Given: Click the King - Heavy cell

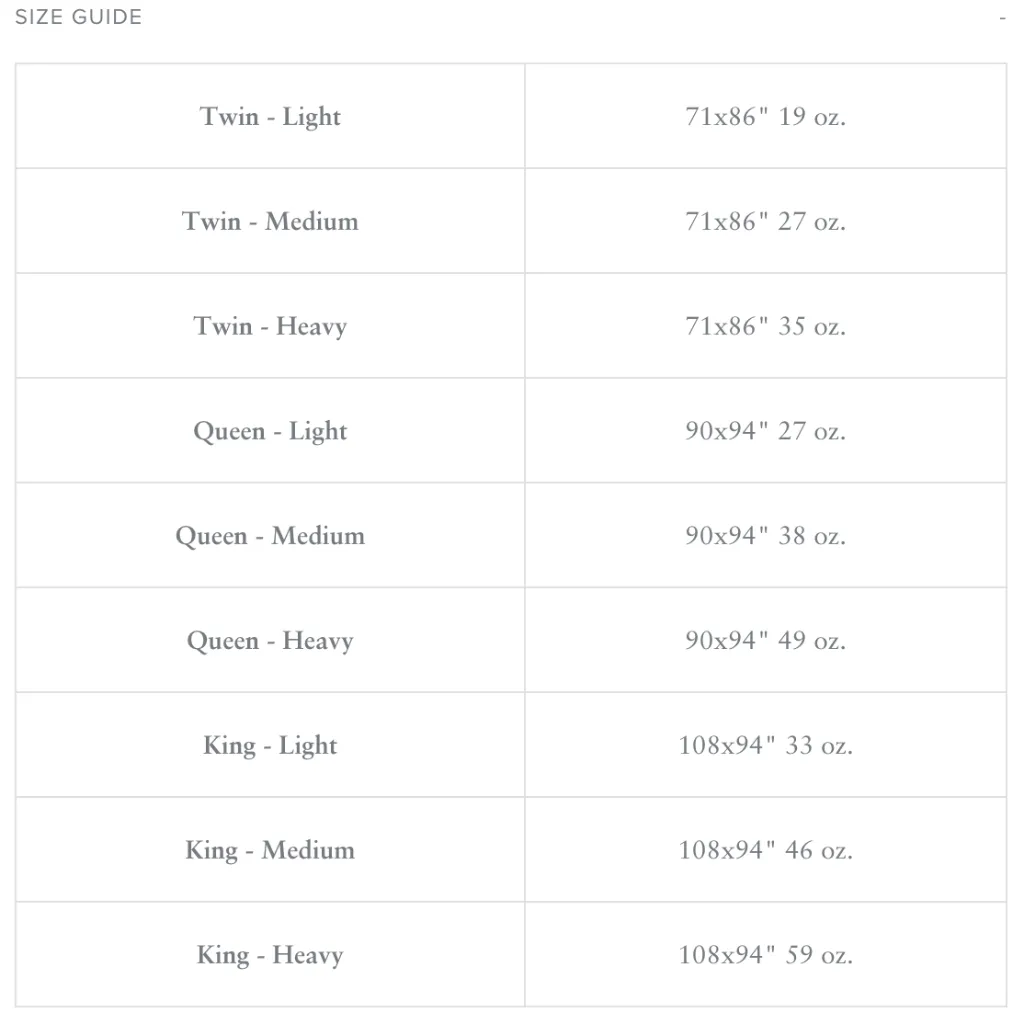Looking at the screenshot, I should pos(270,955).
